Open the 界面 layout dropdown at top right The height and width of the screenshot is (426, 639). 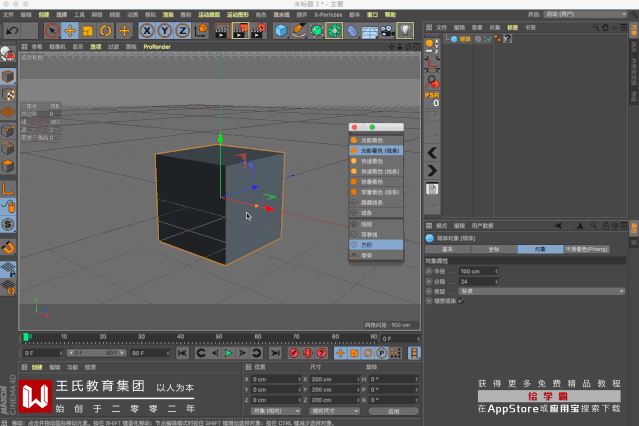pyautogui.click(x=585, y=14)
